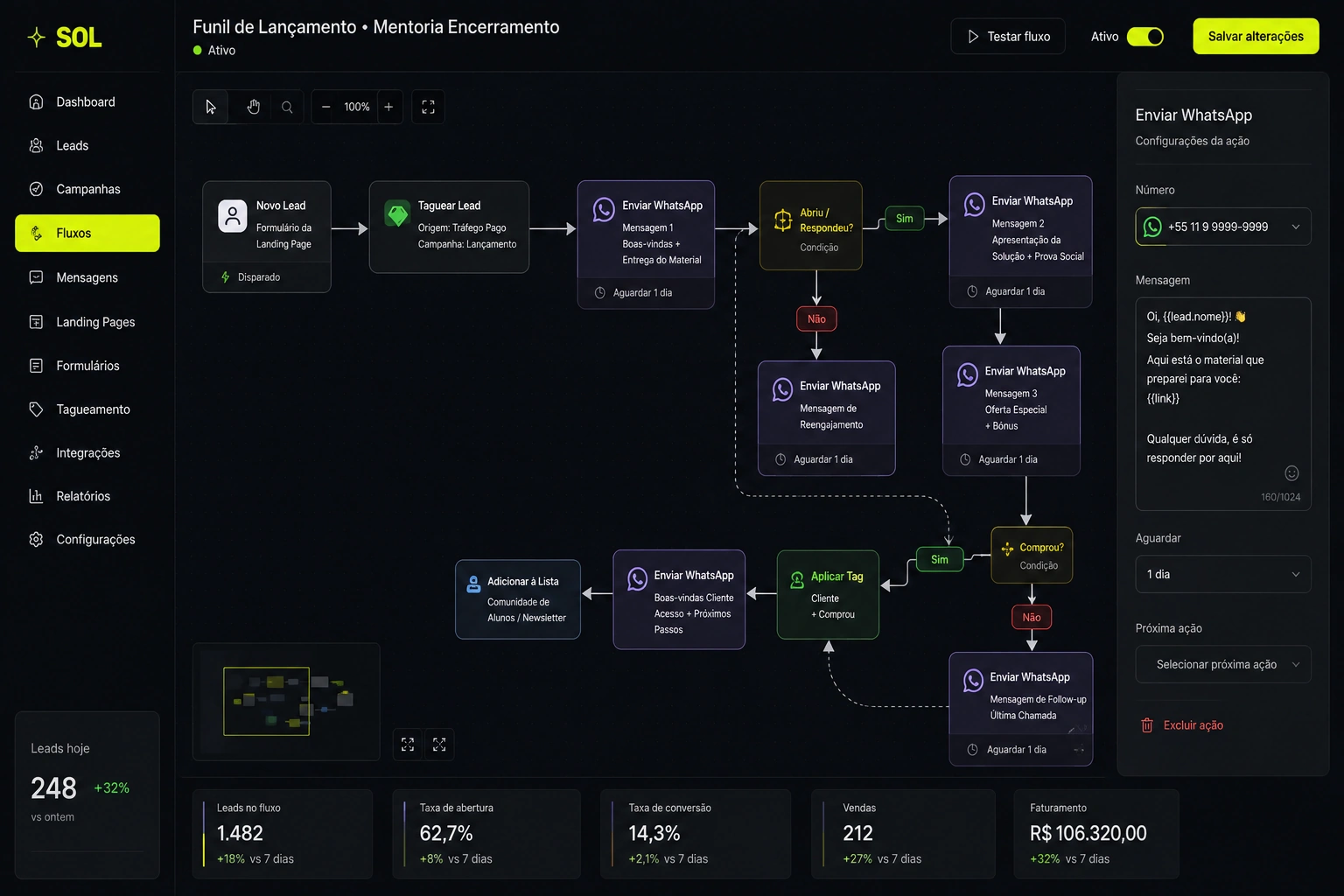Click the SOL logo star
The height and width of the screenshot is (896, 1344).
[37, 37]
